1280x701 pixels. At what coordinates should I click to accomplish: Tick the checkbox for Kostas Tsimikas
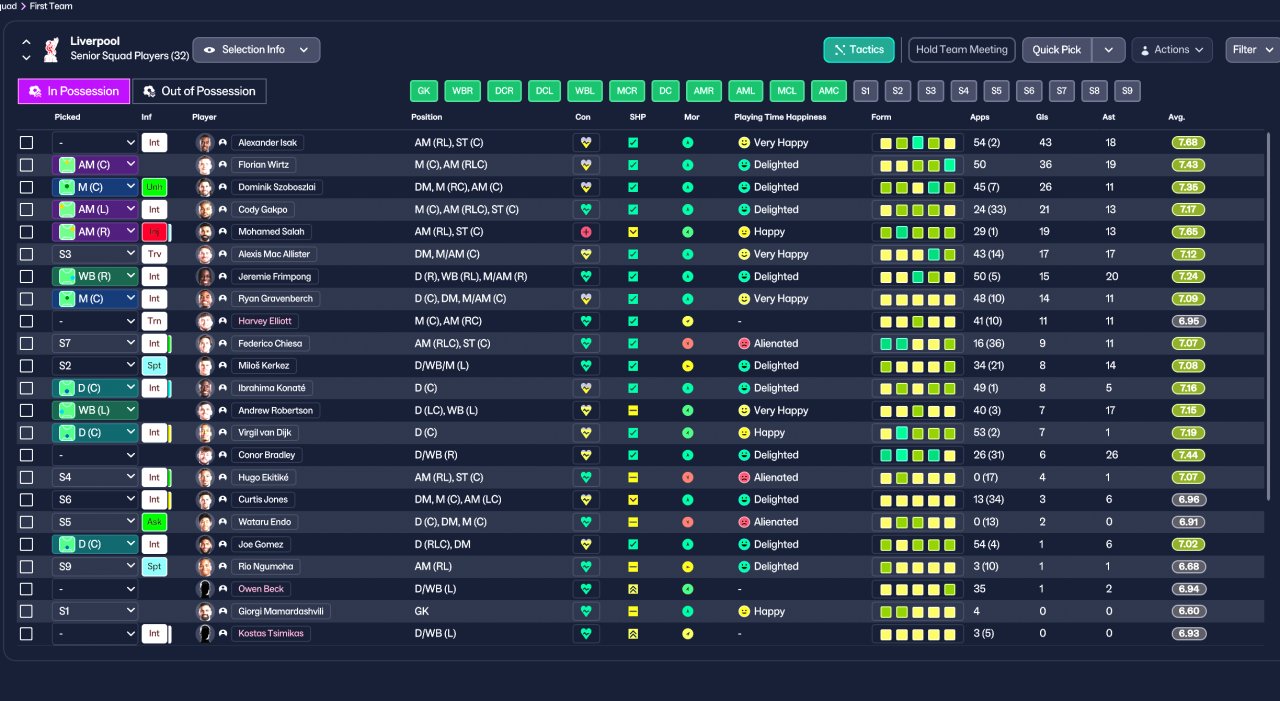(x=27, y=634)
